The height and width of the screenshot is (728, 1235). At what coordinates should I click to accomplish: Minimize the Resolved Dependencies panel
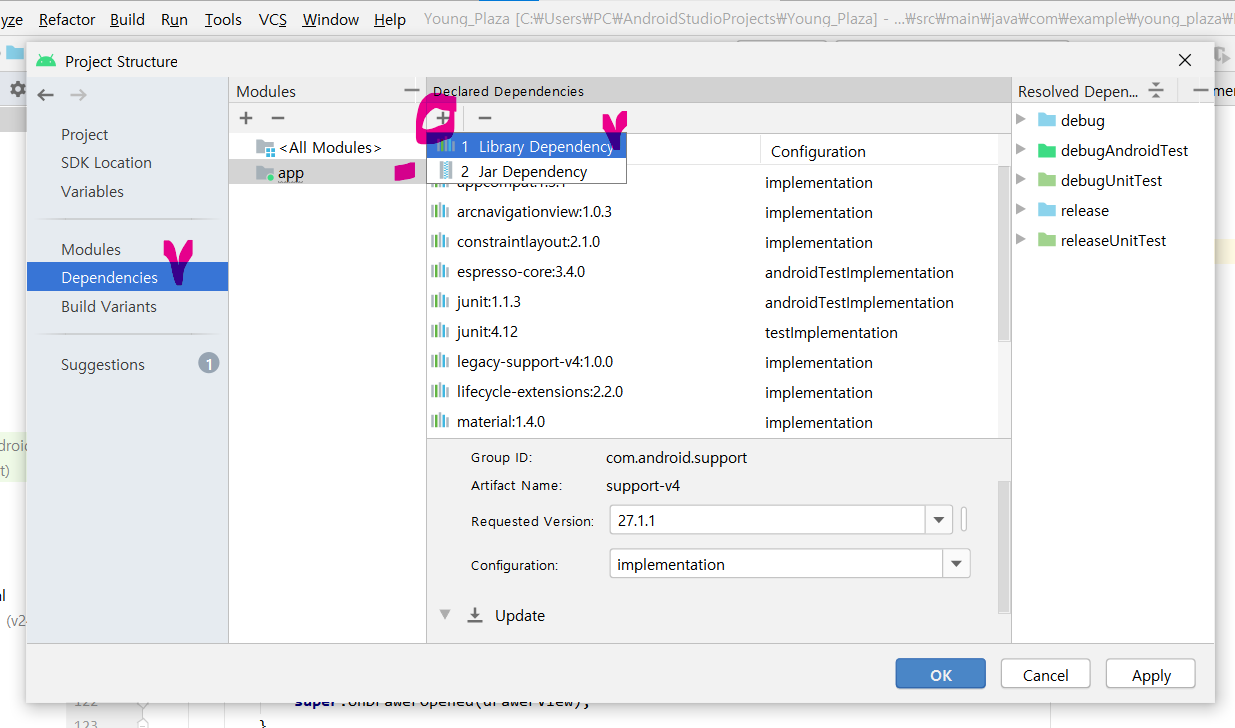pos(1200,90)
